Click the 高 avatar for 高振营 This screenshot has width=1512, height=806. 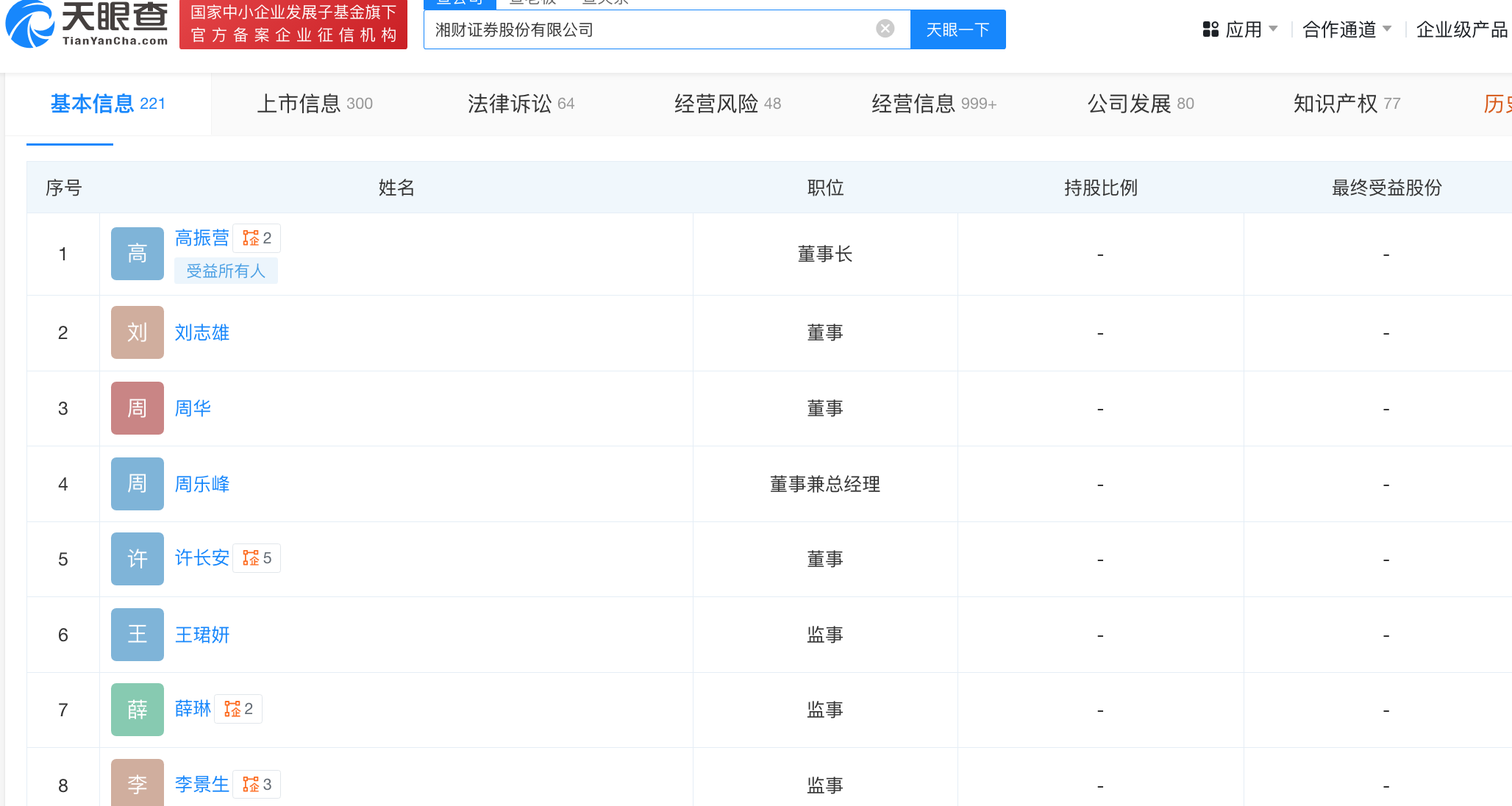[x=137, y=254]
